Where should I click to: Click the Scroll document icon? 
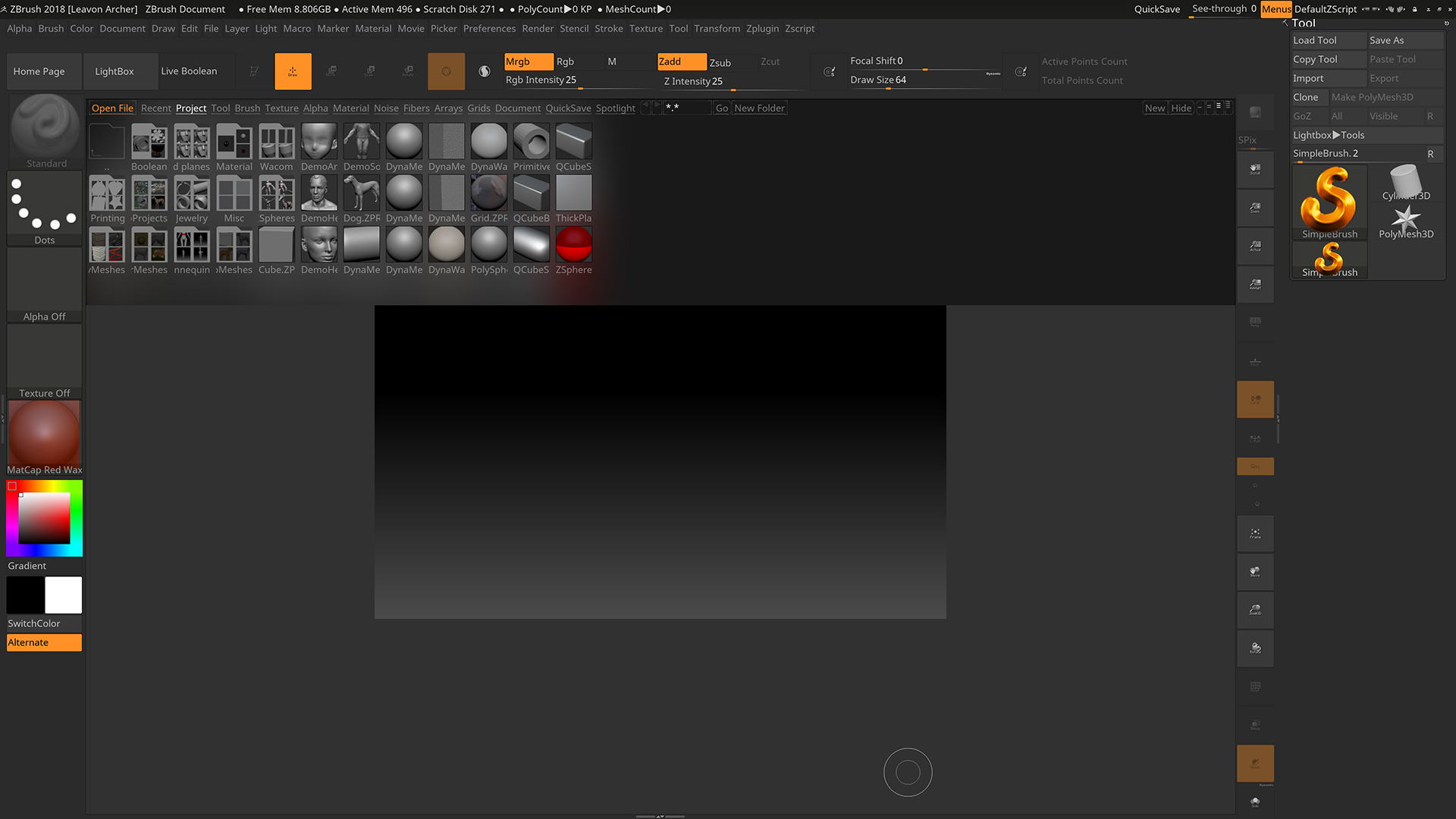coord(1255,169)
